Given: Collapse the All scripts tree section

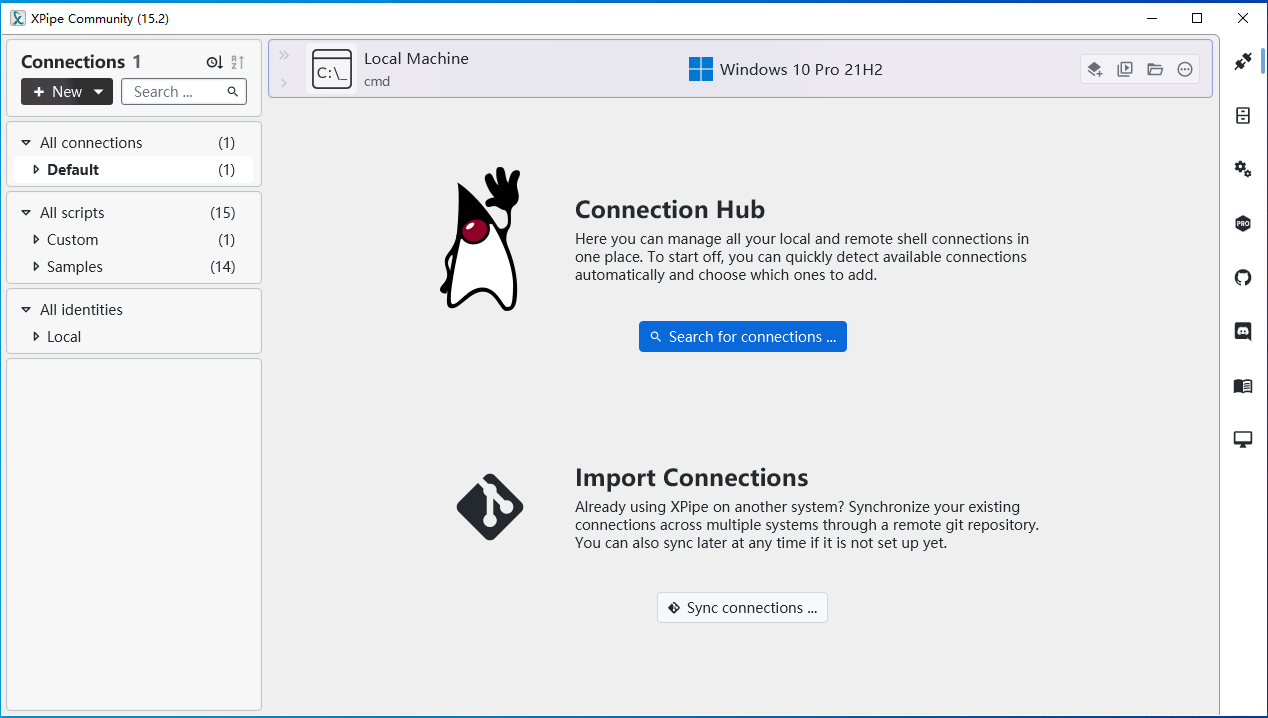Looking at the screenshot, I should [26, 213].
